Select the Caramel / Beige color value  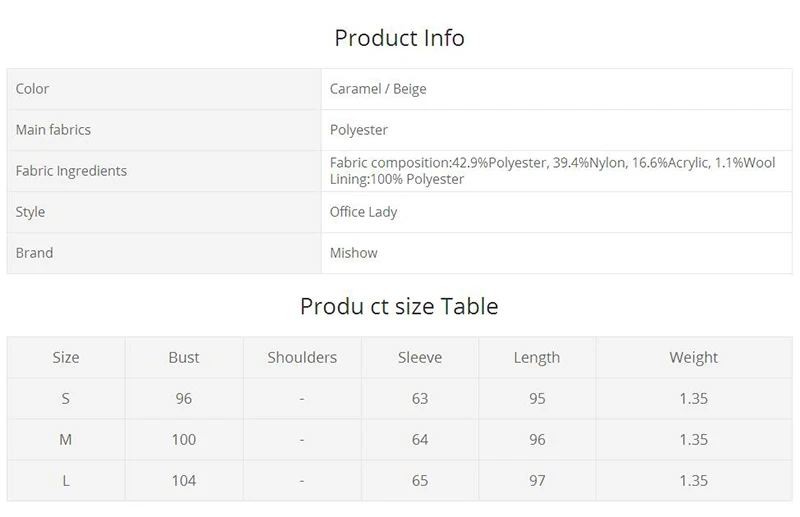378,89
